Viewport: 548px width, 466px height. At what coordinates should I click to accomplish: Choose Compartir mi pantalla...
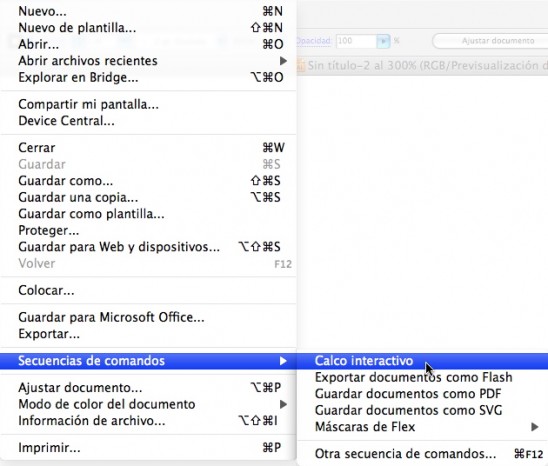pos(148,104)
